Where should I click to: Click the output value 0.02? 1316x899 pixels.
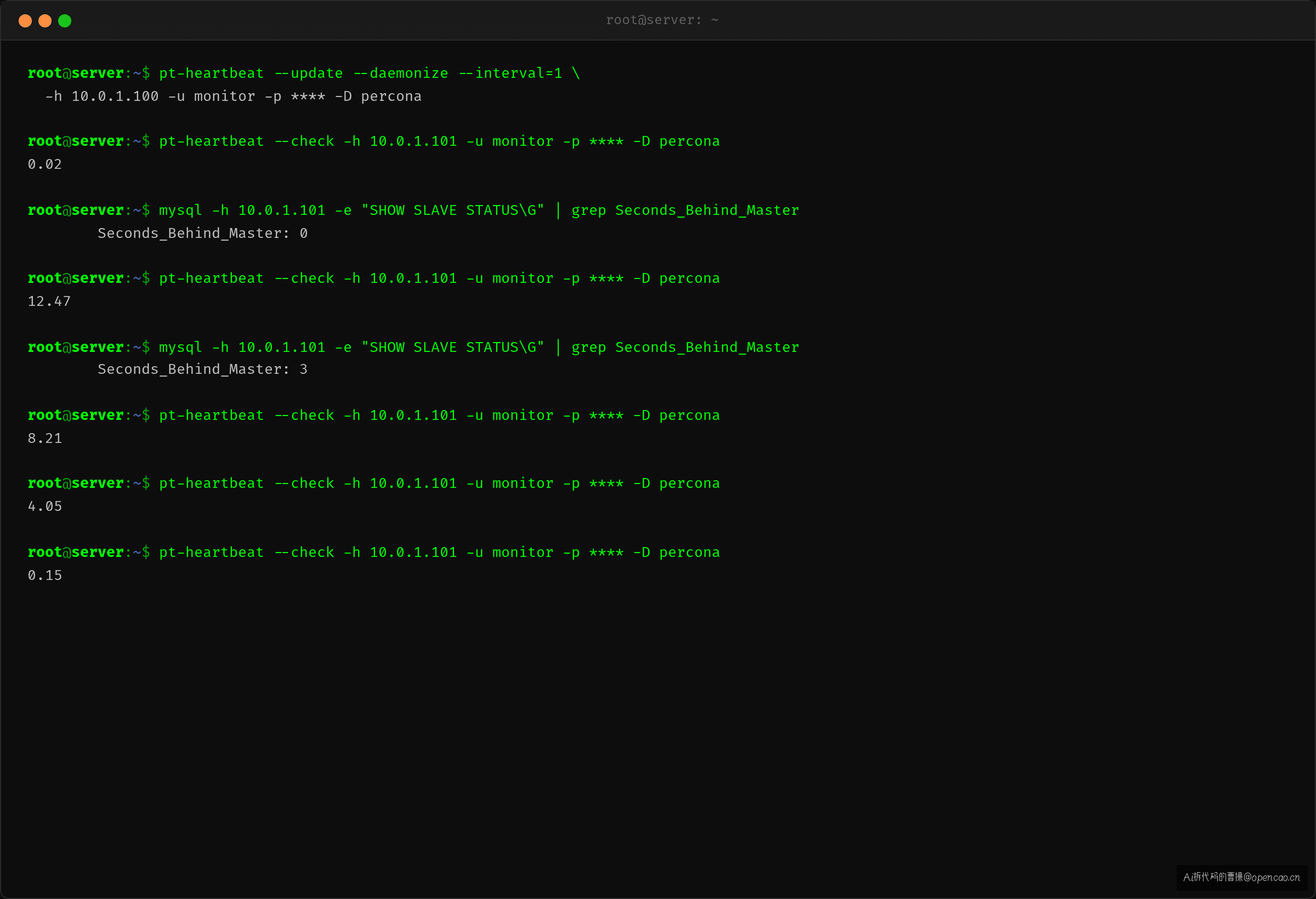[45, 164]
